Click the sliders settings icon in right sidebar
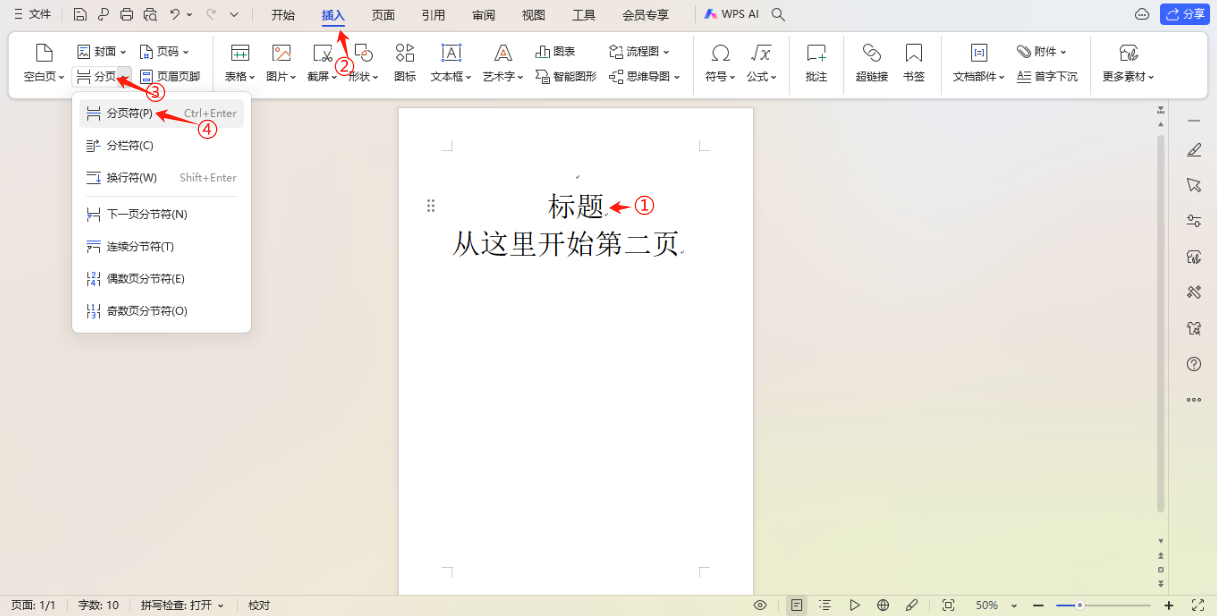1217x616 pixels. [x=1194, y=221]
